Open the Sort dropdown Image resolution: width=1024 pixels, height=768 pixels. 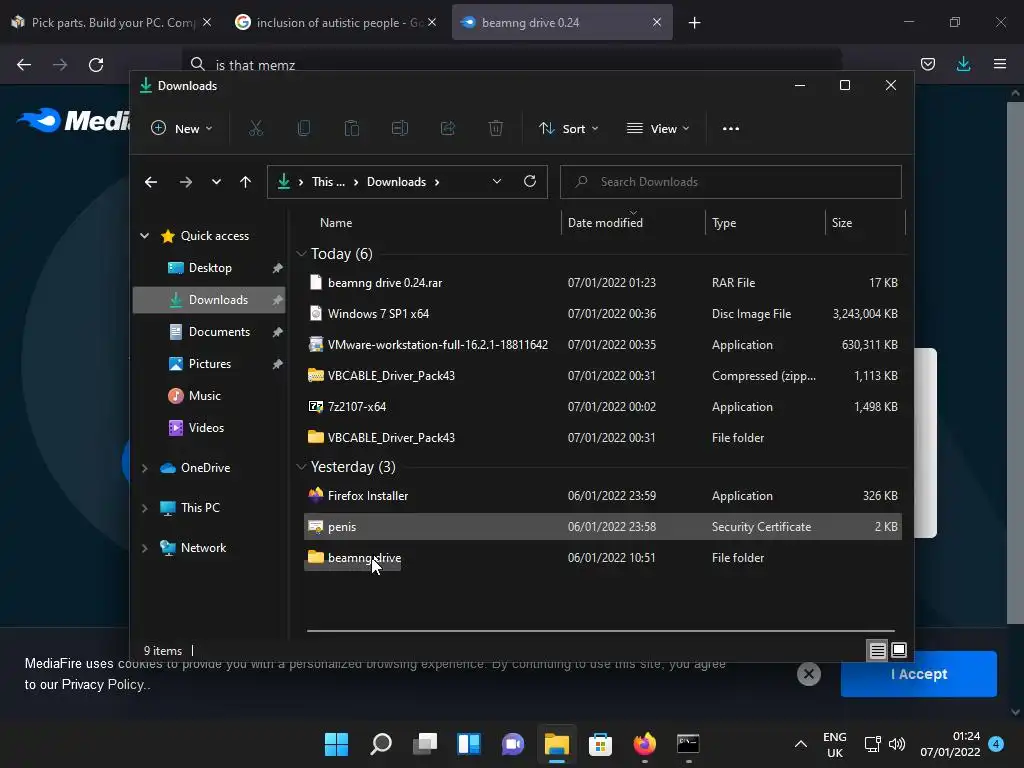(568, 129)
